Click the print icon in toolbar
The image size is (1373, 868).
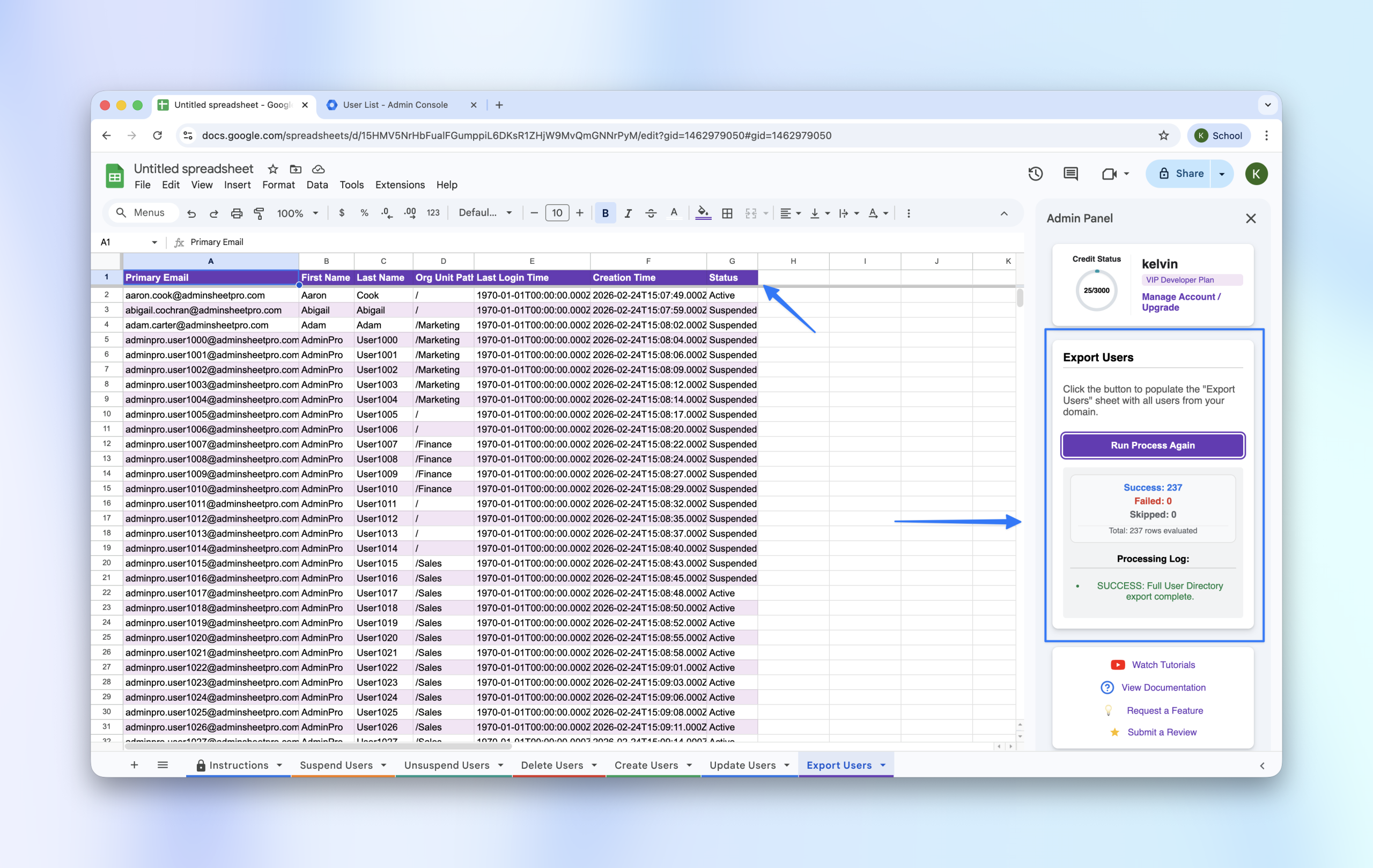[x=236, y=213]
